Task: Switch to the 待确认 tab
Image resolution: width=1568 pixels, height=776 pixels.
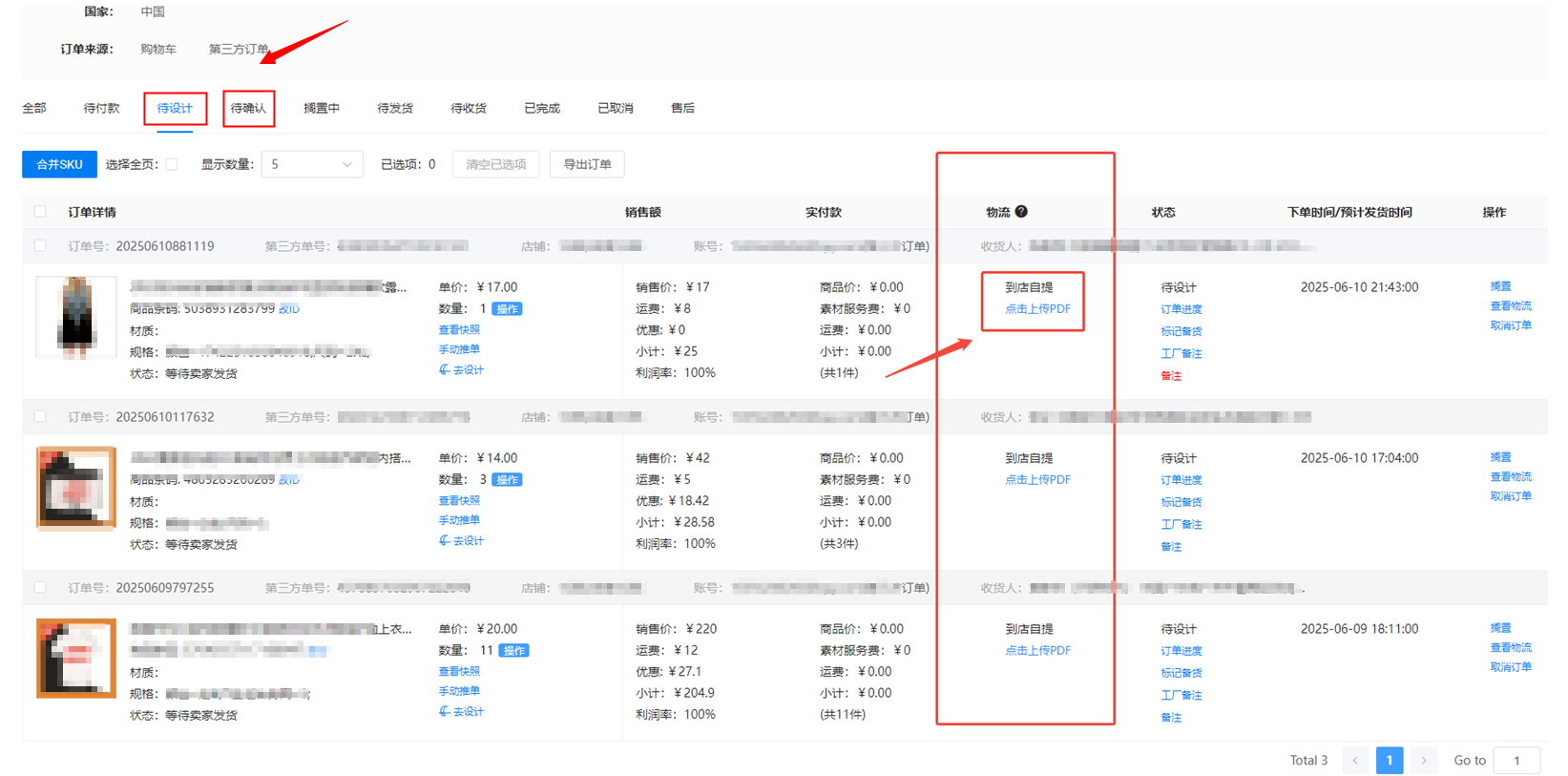Action: tap(248, 109)
